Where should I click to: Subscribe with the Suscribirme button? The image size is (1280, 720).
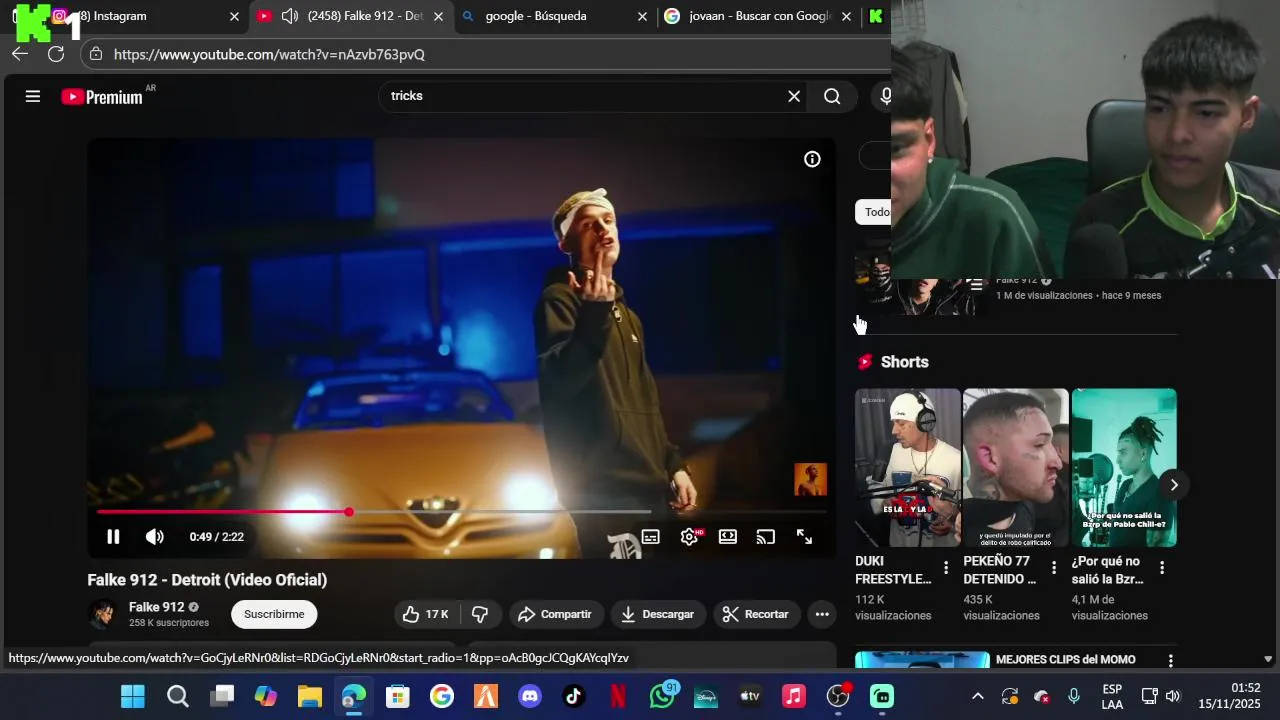click(x=274, y=614)
